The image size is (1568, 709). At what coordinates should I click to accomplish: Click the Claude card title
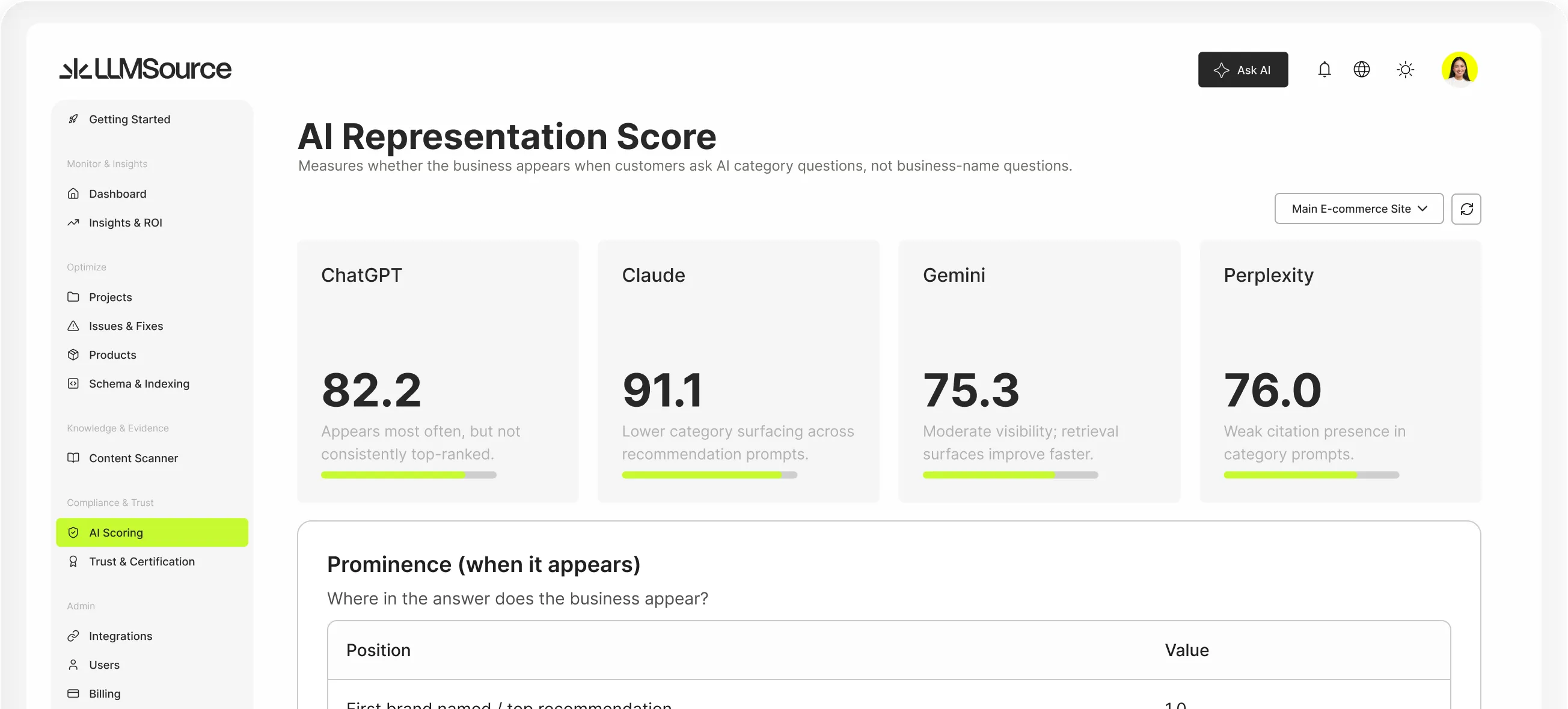pyautogui.click(x=653, y=275)
